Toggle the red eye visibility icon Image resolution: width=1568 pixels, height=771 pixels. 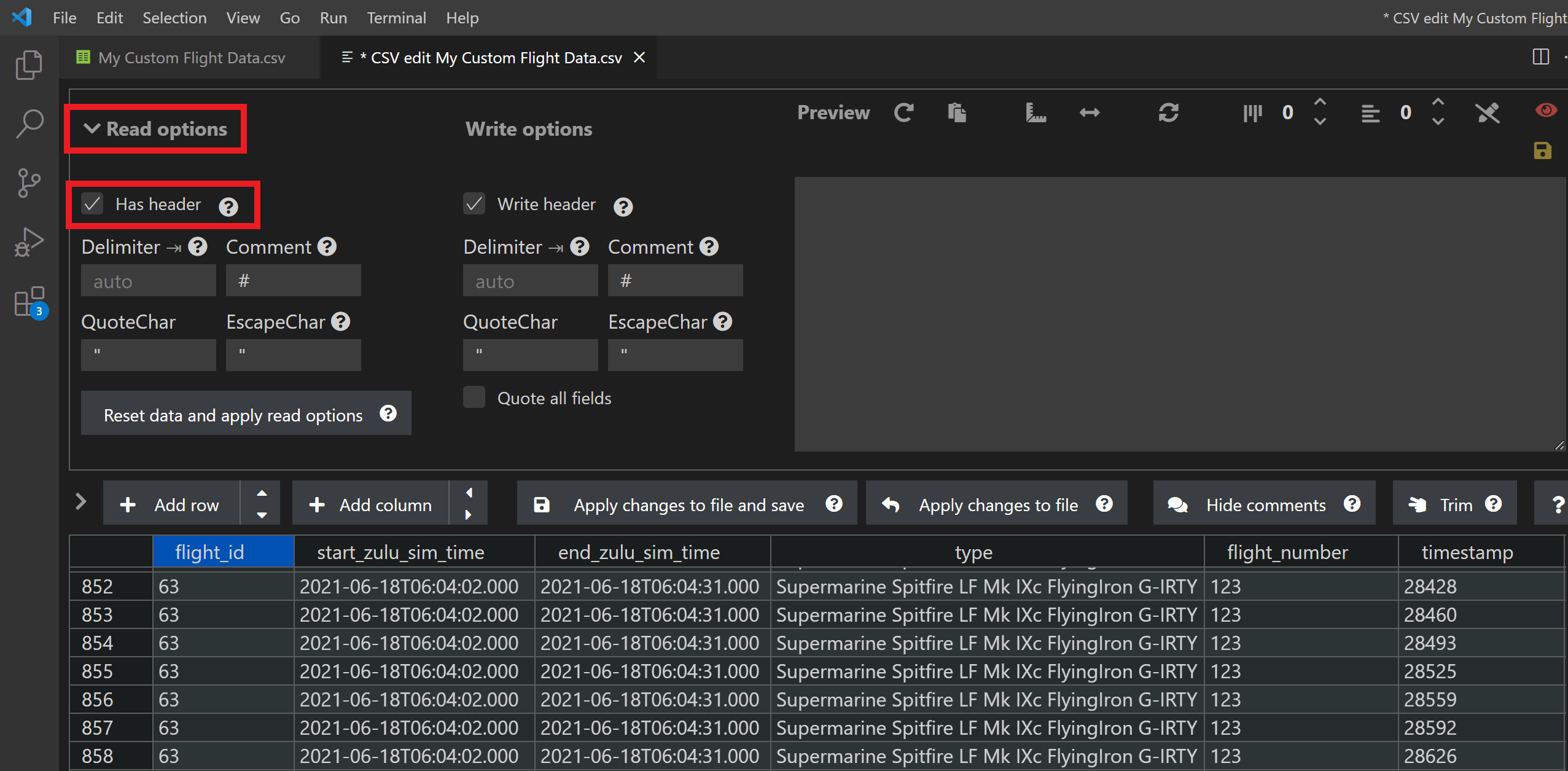click(x=1545, y=110)
